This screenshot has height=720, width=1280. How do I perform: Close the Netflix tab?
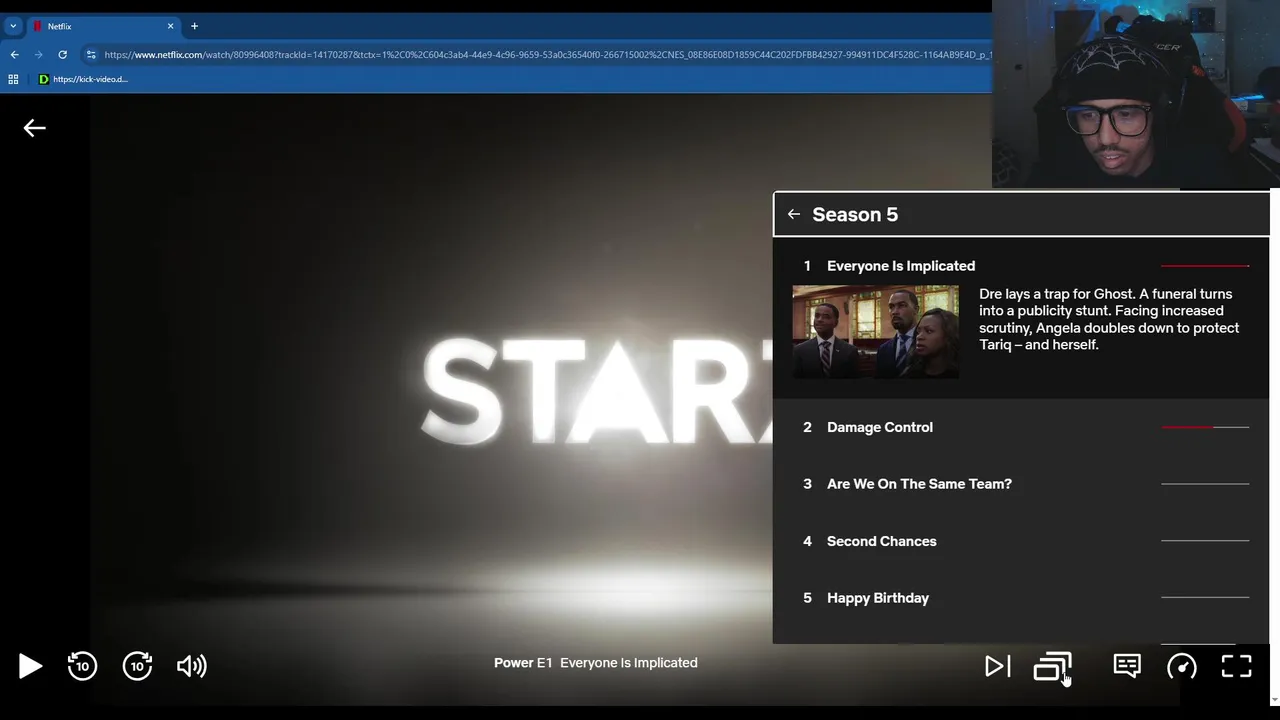tap(170, 26)
